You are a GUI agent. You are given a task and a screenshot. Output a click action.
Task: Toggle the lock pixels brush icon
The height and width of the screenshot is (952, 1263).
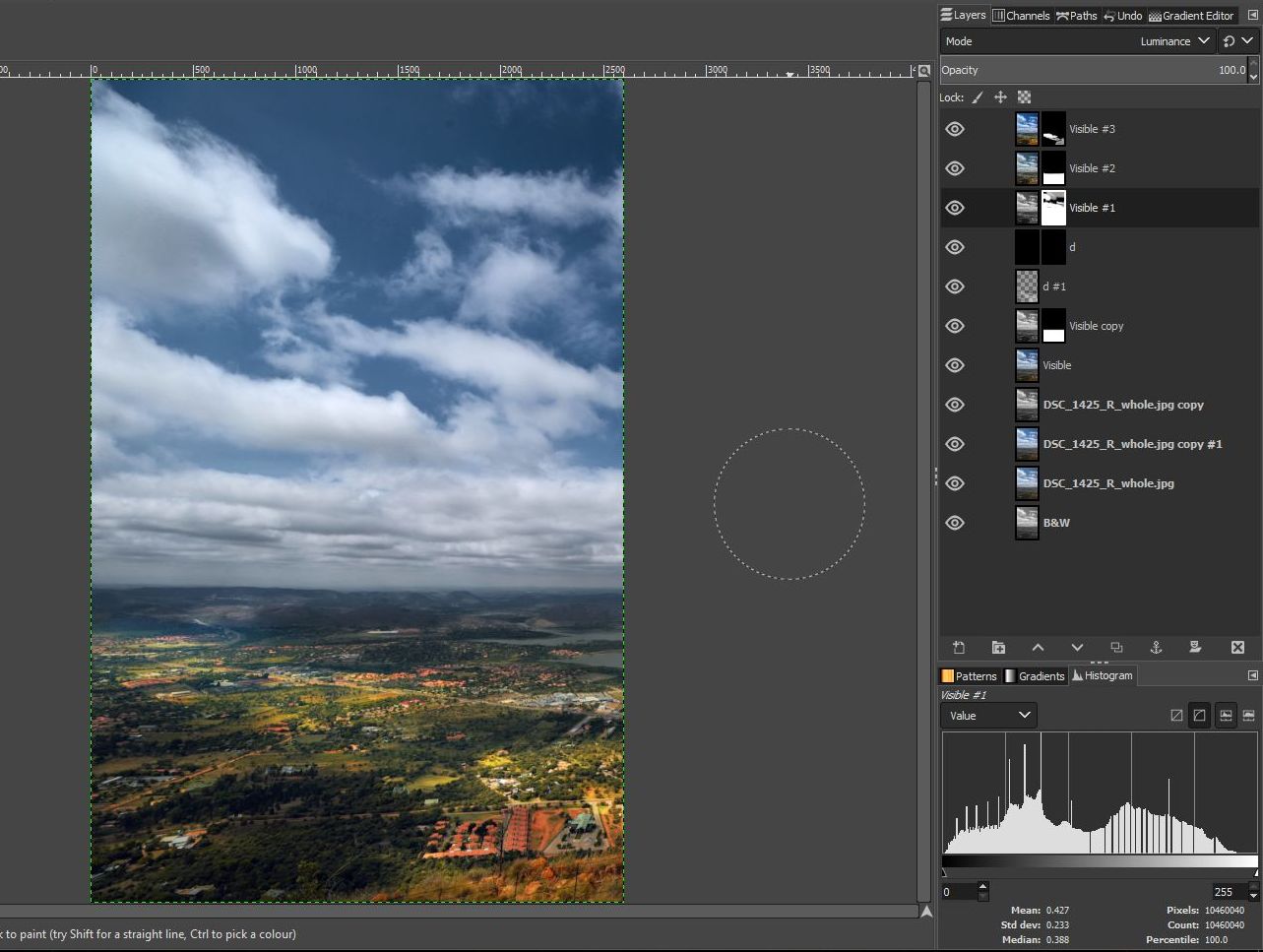click(x=978, y=97)
